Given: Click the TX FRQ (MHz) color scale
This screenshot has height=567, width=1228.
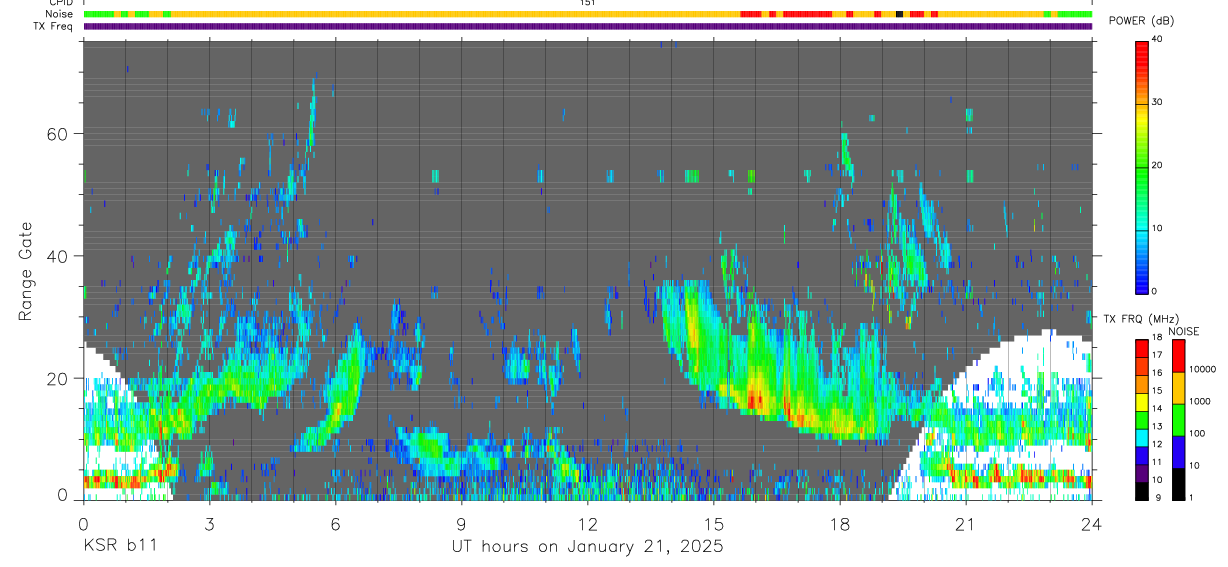Looking at the screenshot, I should pyautogui.click(x=1142, y=419).
